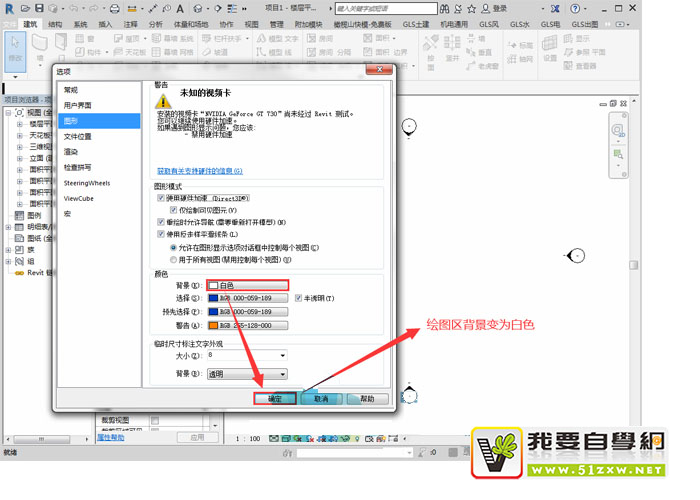This screenshot has height=500, width=700.
Task: Click the 模型 文字 model text icon
Action: coord(262,39)
